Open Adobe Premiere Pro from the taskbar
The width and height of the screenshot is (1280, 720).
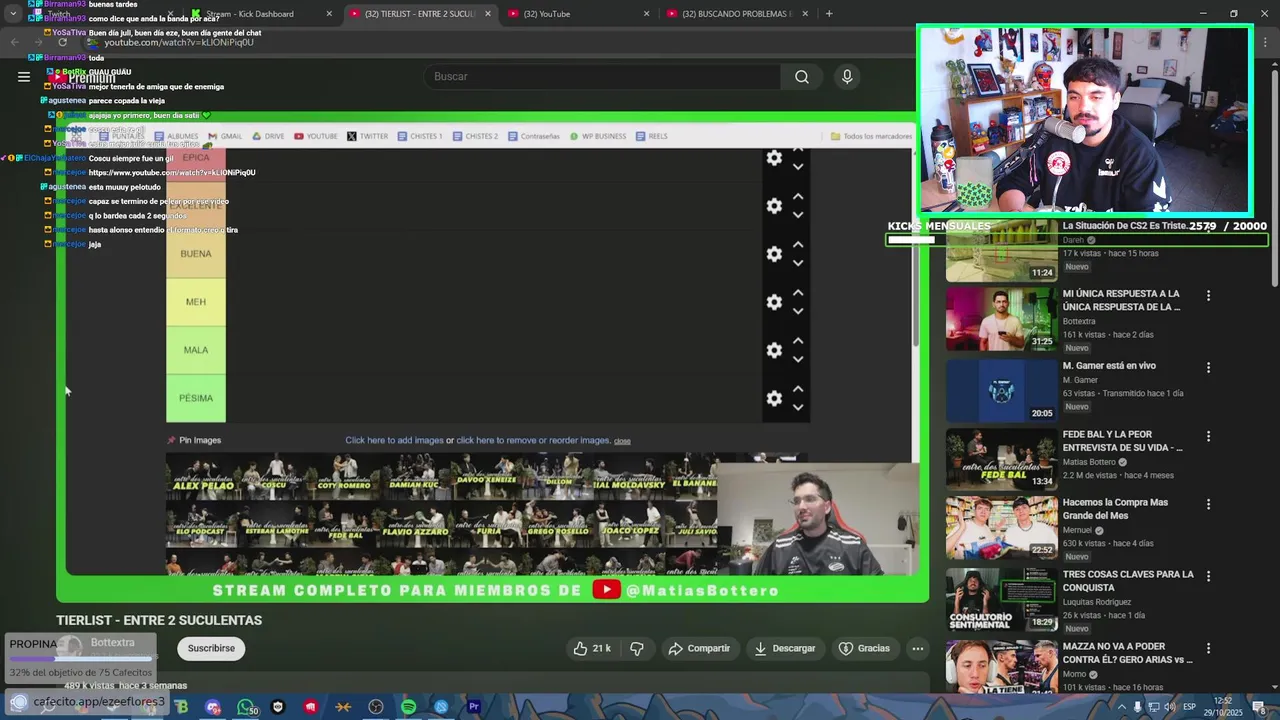pyautogui.click(x=474, y=707)
